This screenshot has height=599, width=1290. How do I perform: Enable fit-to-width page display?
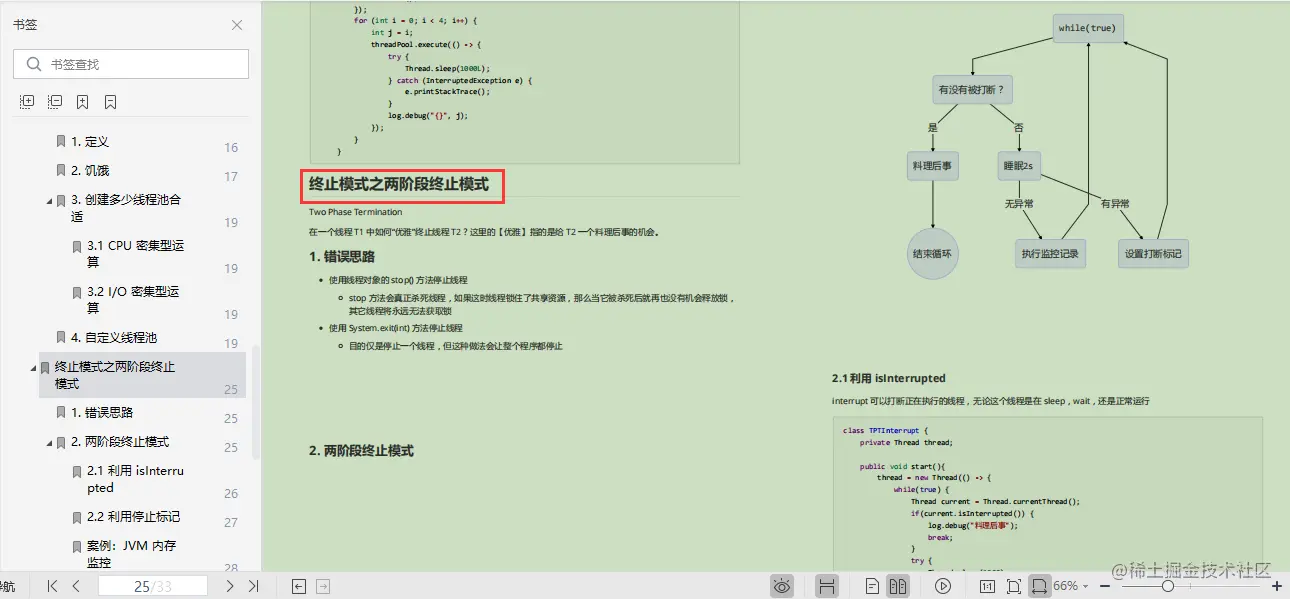(1041, 585)
